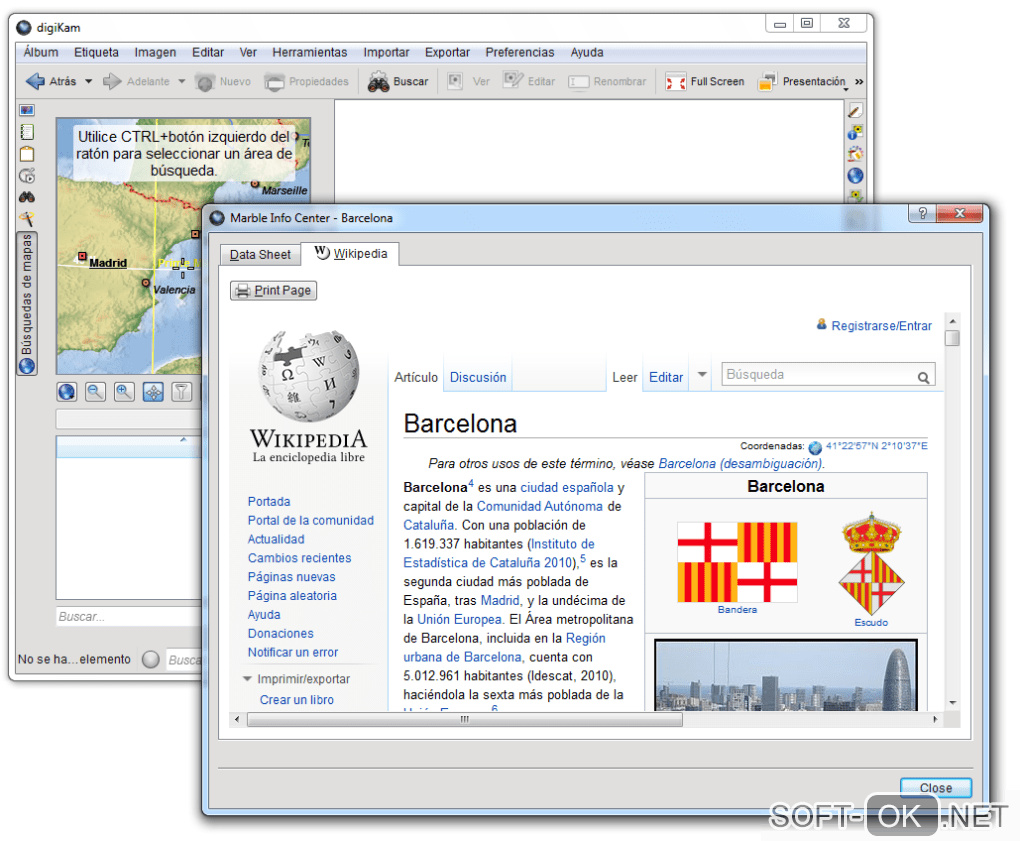Open captions/tags icon in right sidebar
This screenshot has height=841, width=1020.
pyautogui.click(x=855, y=195)
